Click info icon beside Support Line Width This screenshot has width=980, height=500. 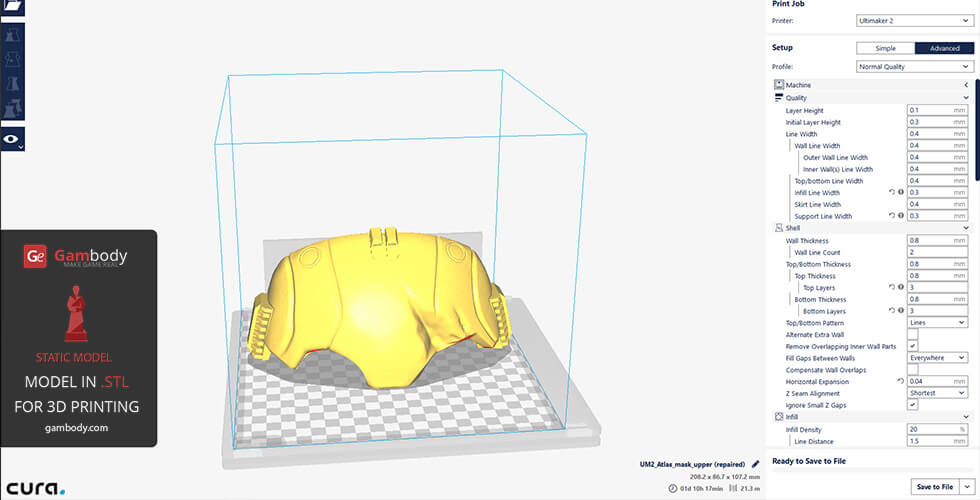(x=900, y=216)
